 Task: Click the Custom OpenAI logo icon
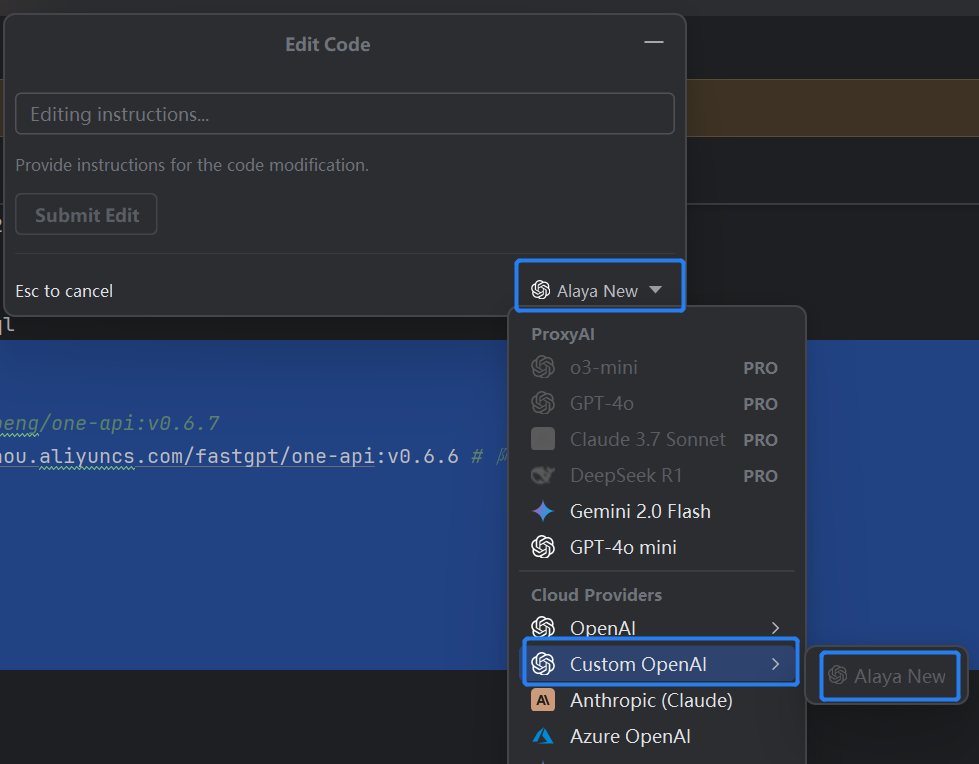tap(543, 664)
